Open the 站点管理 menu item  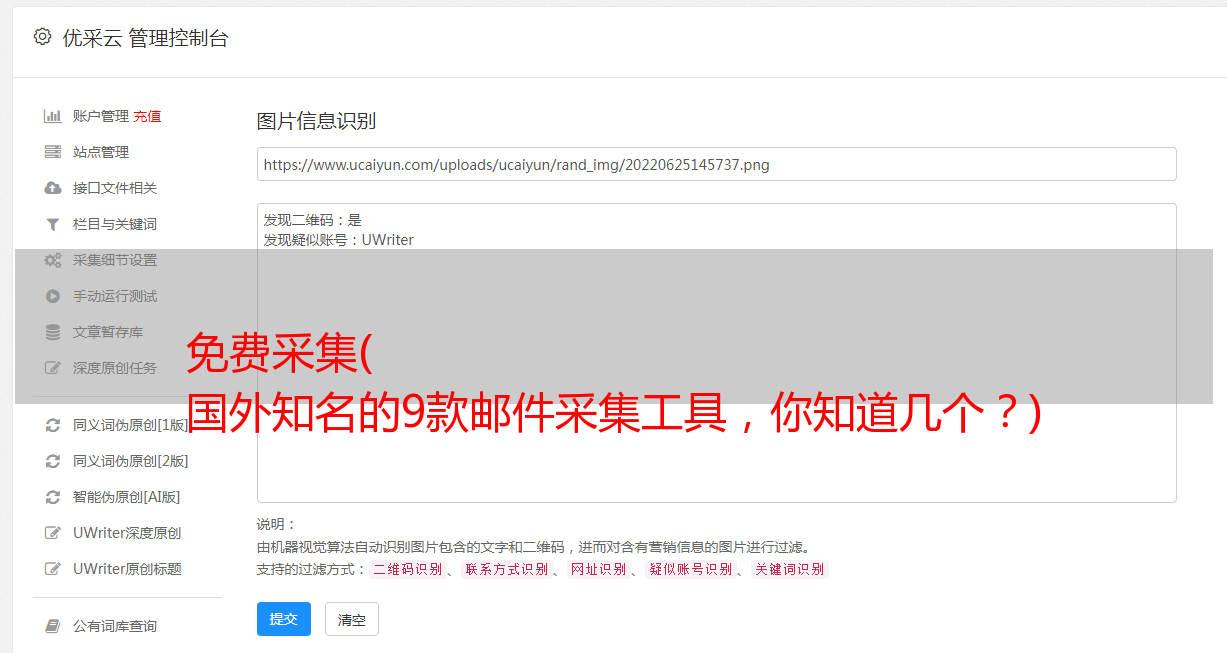[101, 152]
